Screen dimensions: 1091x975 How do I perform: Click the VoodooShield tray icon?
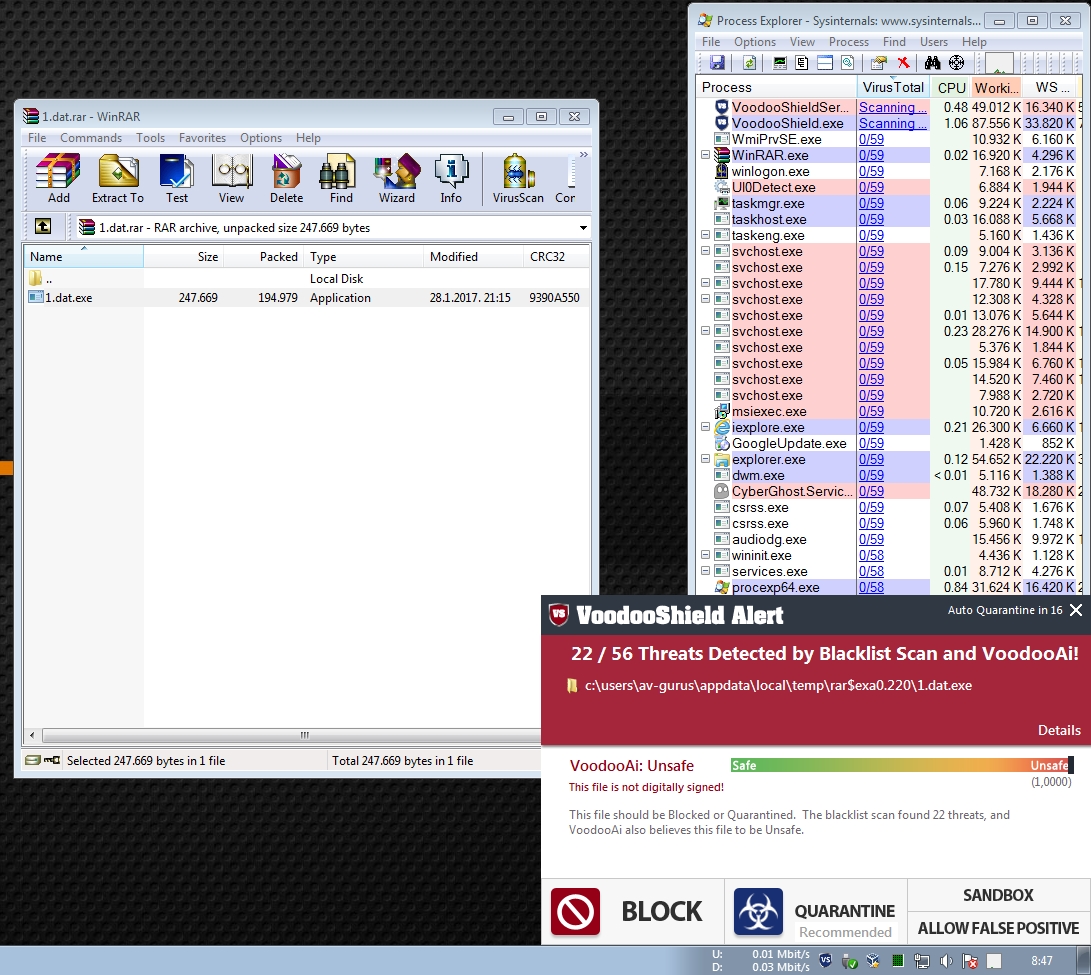[x=825, y=960]
